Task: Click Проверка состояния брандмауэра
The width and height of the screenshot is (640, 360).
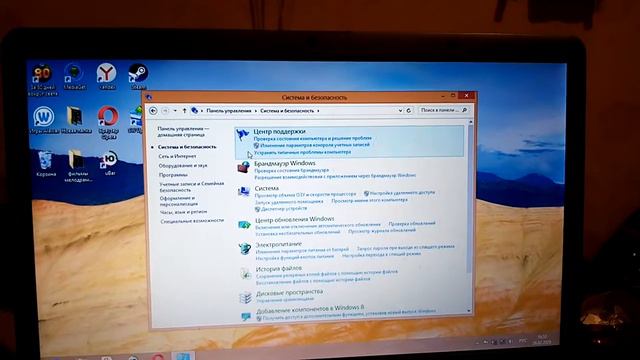Action: (x=291, y=170)
